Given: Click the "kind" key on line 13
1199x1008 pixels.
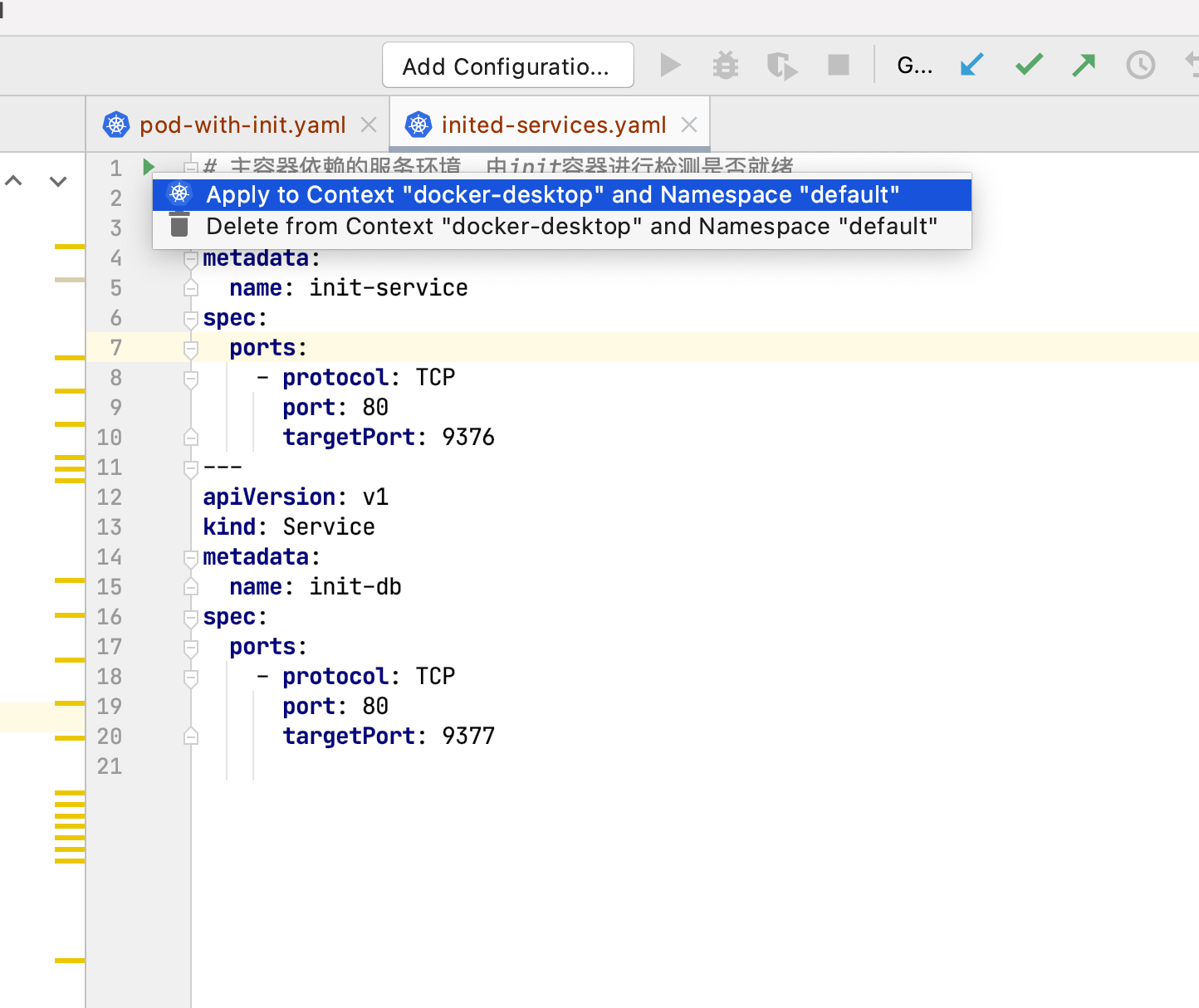Looking at the screenshot, I should [229, 527].
